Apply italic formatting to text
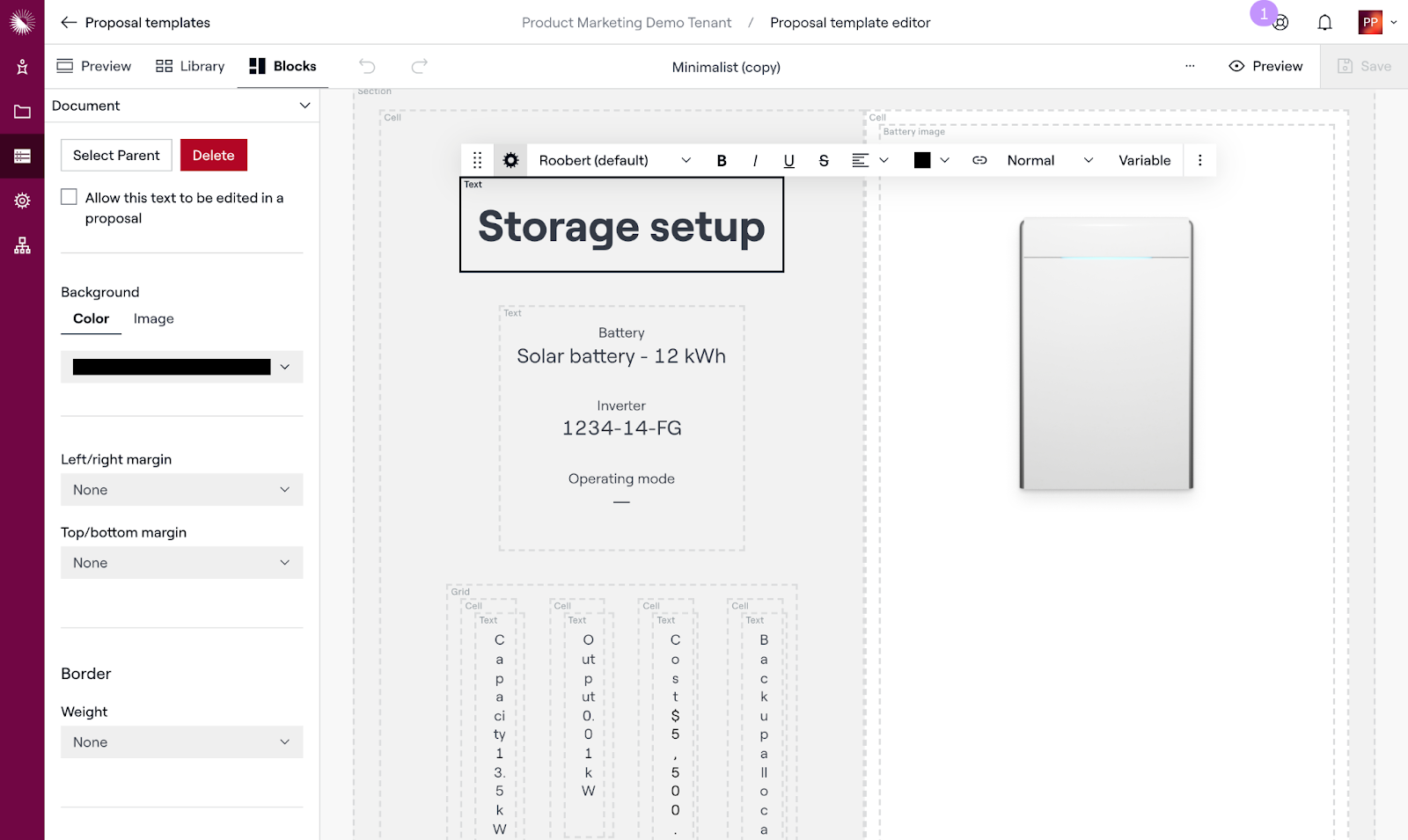This screenshot has width=1408, height=840. [755, 160]
